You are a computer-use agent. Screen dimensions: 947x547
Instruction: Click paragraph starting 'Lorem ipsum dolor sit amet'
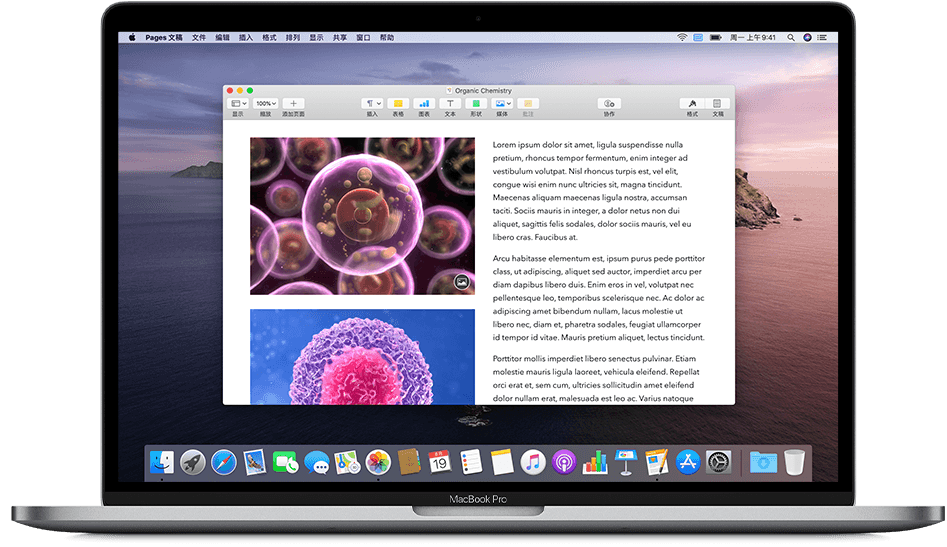(592, 191)
